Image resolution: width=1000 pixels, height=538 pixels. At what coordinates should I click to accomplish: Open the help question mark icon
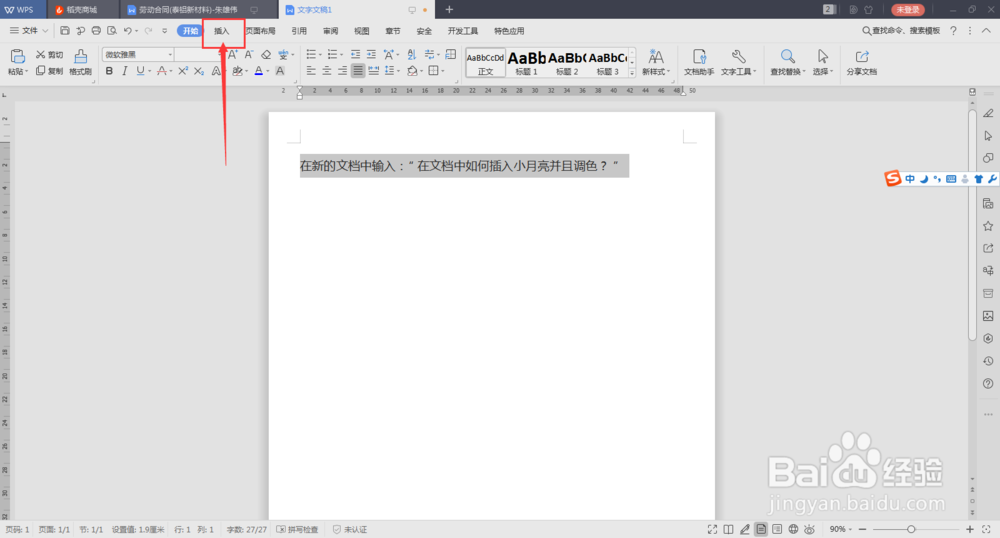(953, 31)
